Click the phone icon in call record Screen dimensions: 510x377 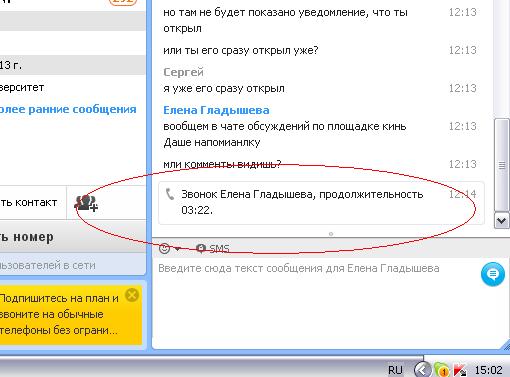[x=170, y=194]
